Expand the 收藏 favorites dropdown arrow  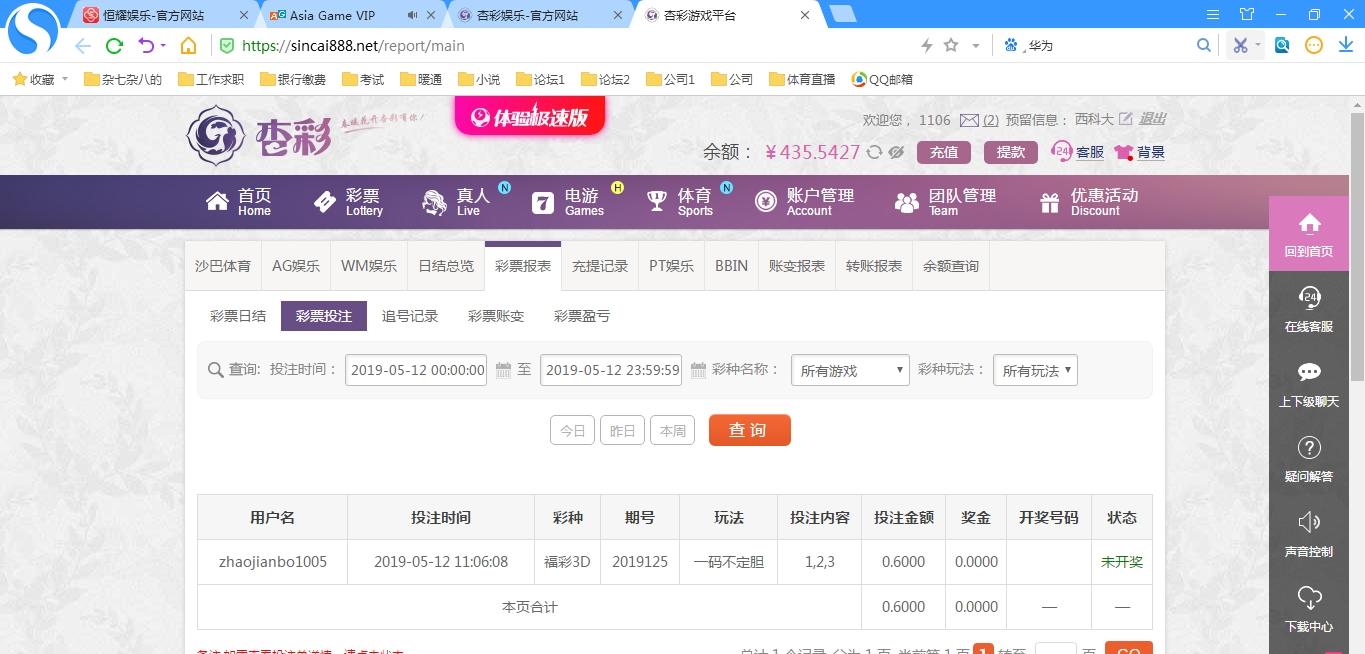pyautogui.click(x=65, y=79)
